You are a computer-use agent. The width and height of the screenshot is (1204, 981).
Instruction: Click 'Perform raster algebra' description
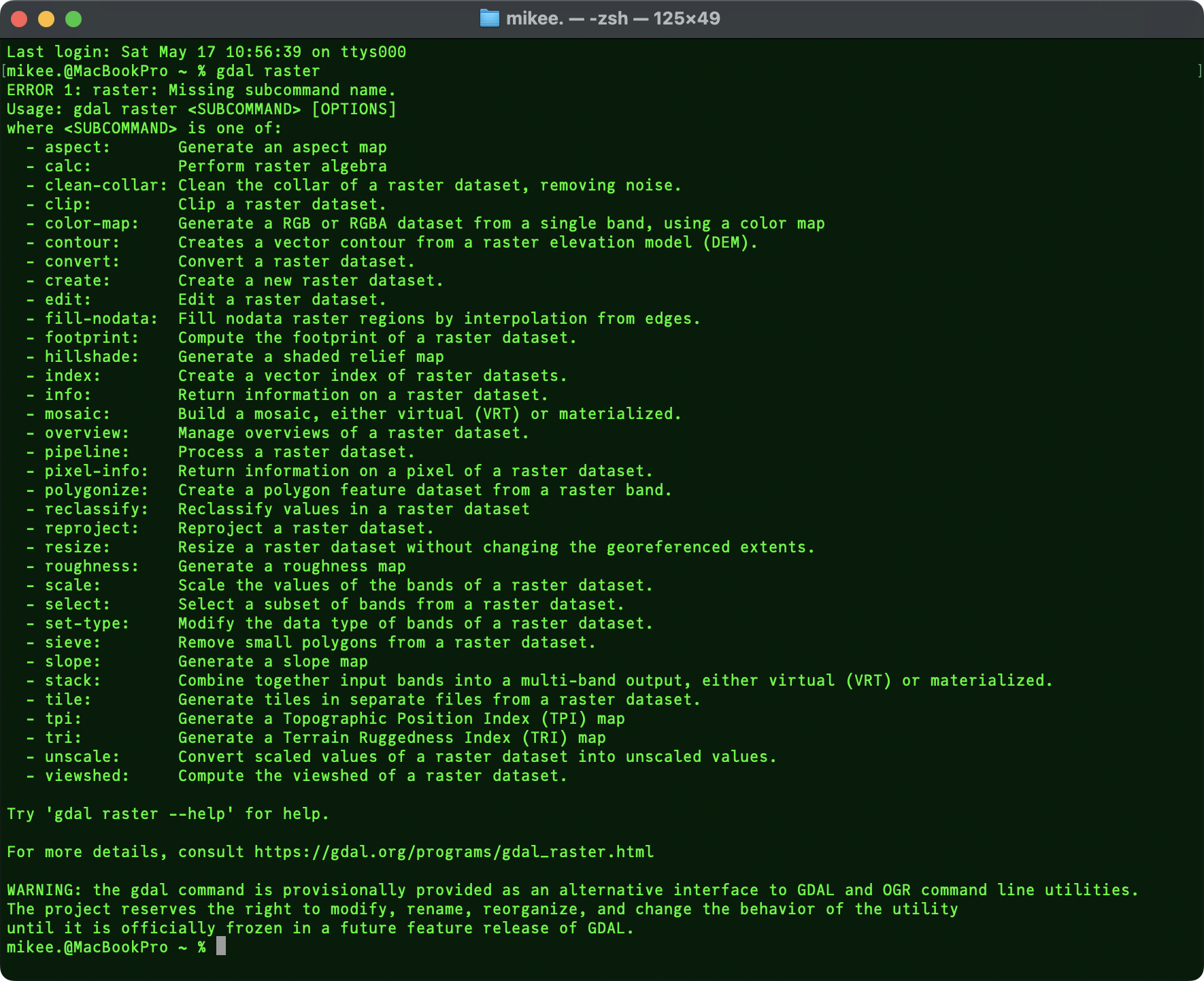point(283,166)
